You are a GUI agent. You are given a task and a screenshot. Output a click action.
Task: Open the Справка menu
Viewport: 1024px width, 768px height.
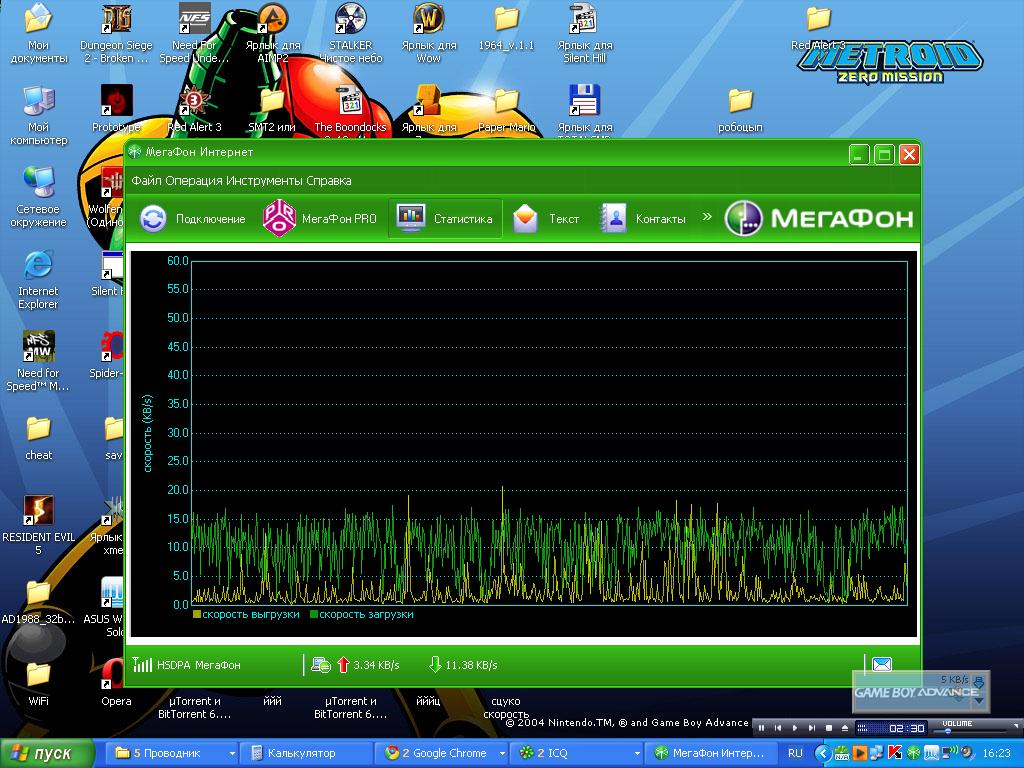coord(328,181)
